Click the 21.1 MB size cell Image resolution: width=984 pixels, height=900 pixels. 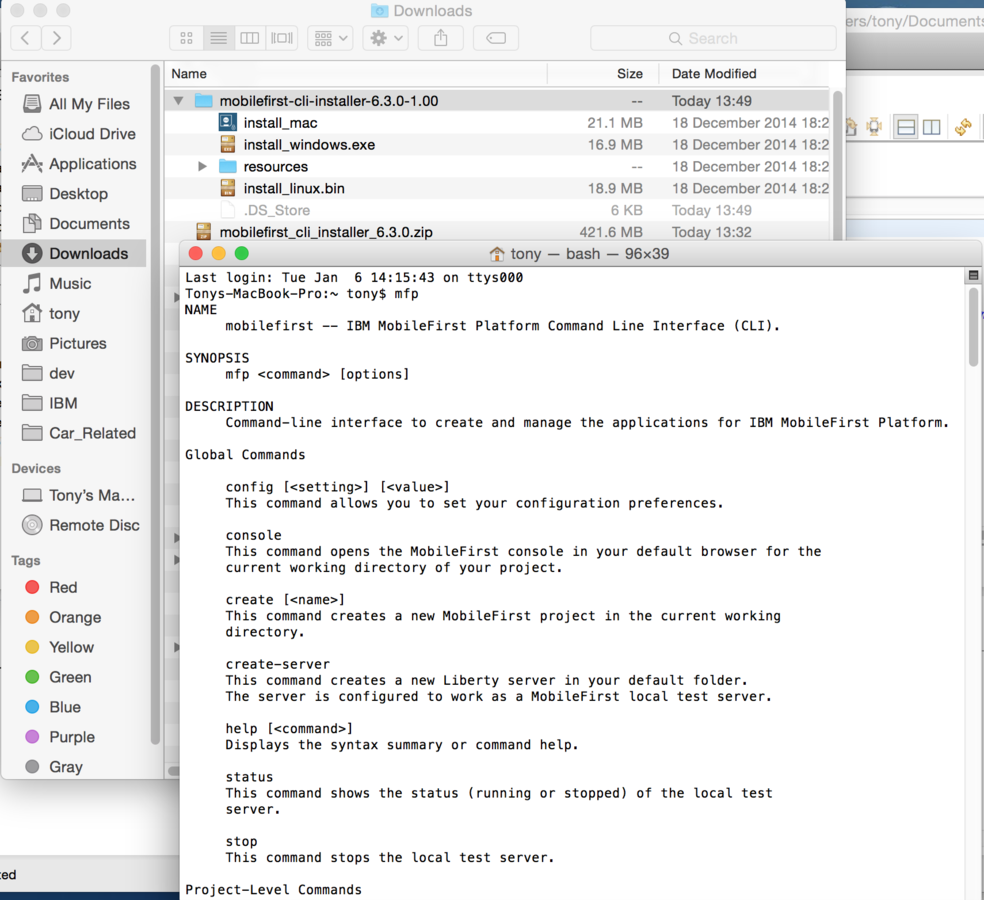[615, 123]
